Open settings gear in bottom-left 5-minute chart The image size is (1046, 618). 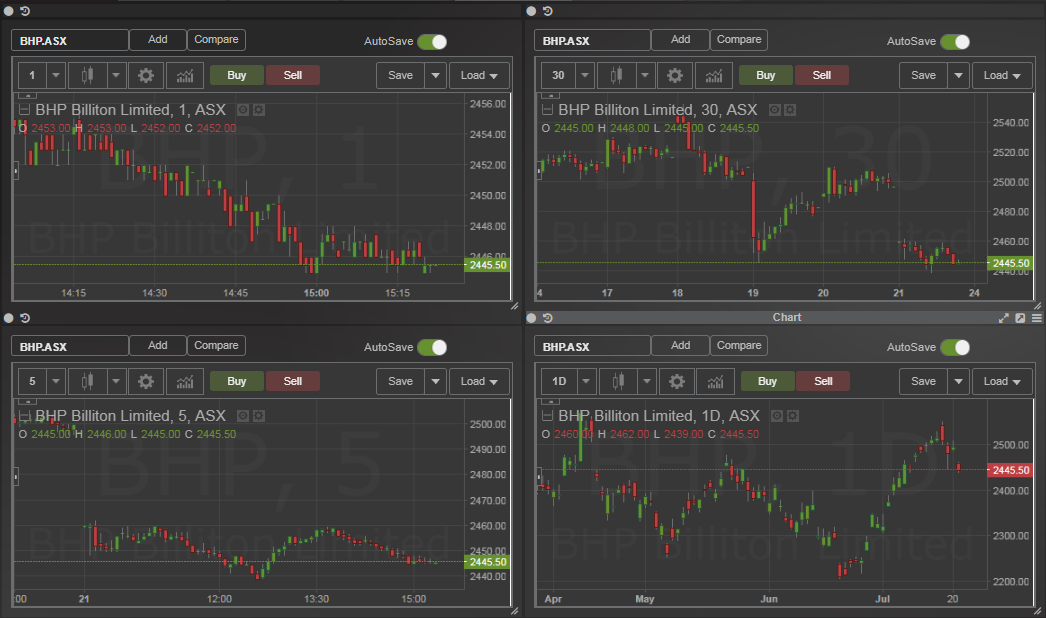click(145, 381)
